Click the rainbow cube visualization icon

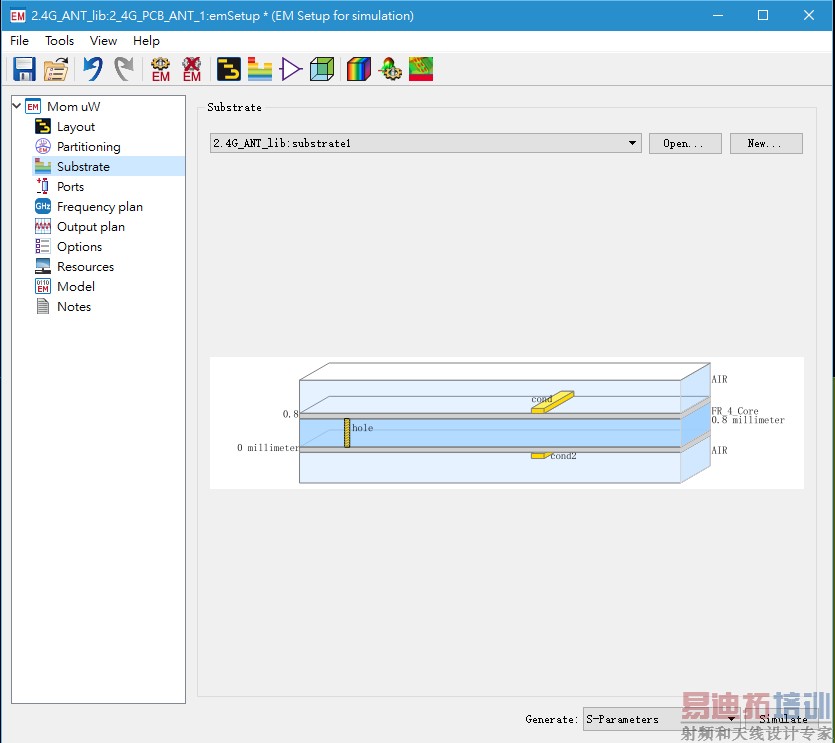(x=358, y=69)
